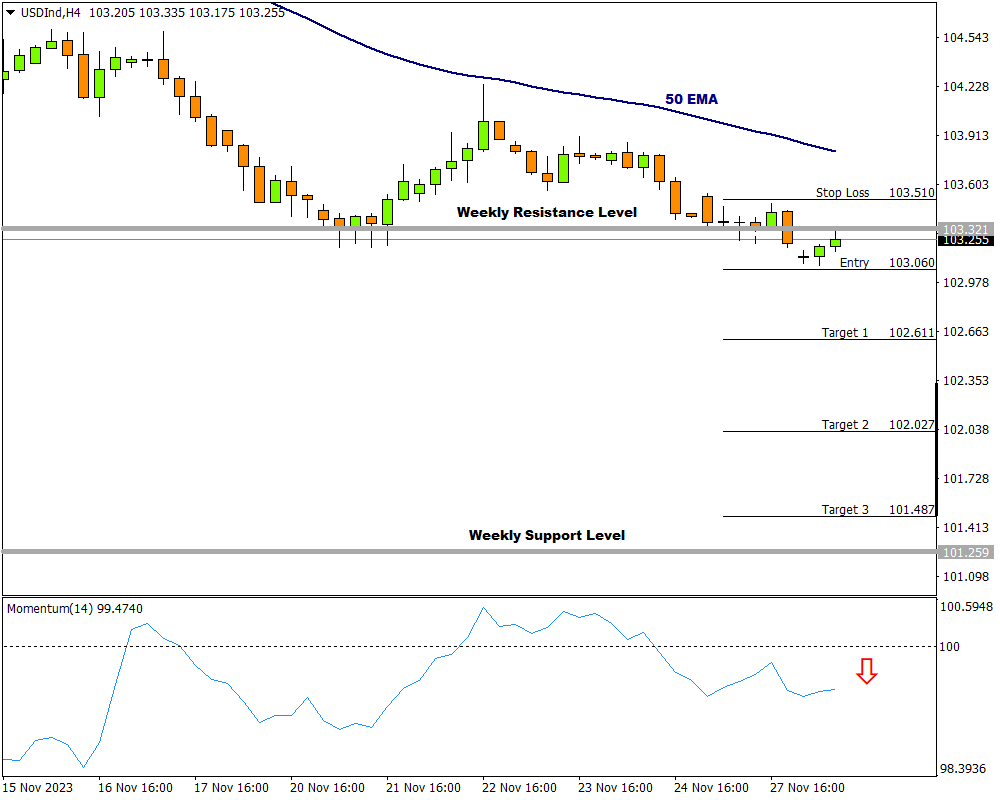The image size is (1000, 800).
Task: Click the Target 1 label at 102.611
Action: click(x=845, y=332)
